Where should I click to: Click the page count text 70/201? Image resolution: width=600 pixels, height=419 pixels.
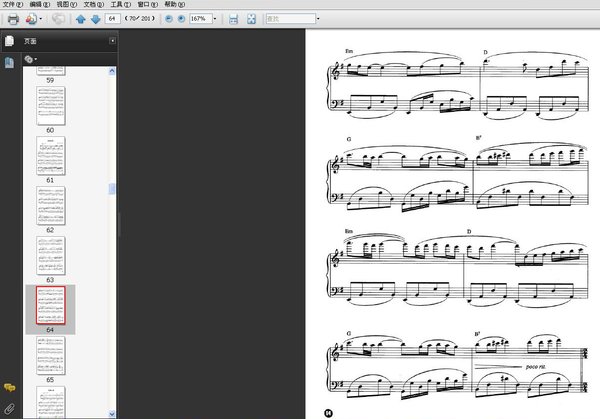[x=140, y=18]
